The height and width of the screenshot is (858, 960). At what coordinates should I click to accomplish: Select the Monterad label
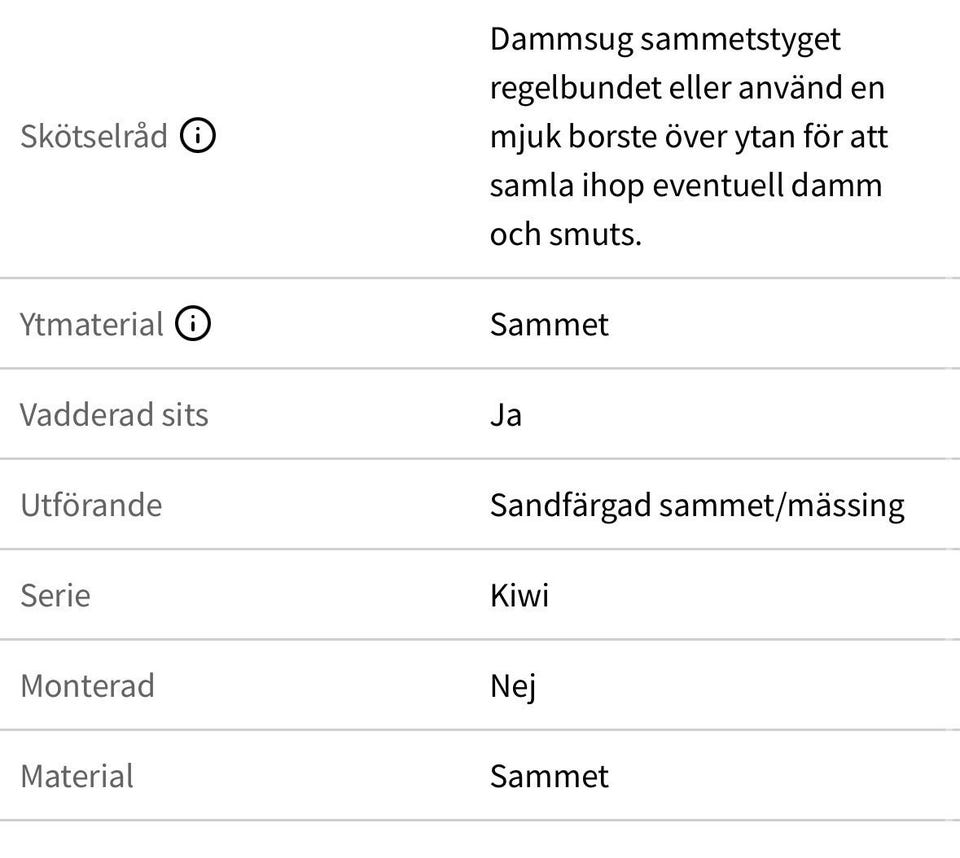coord(87,686)
